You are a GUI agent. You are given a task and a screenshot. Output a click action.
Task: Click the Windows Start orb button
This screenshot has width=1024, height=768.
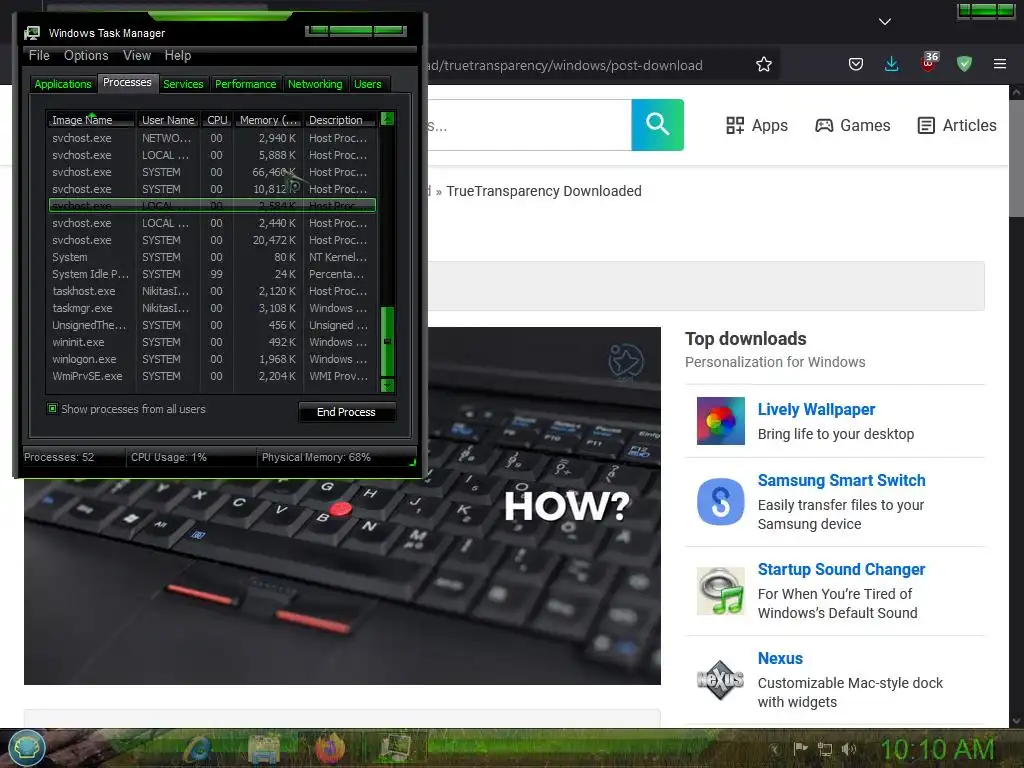click(x=26, y=748)
